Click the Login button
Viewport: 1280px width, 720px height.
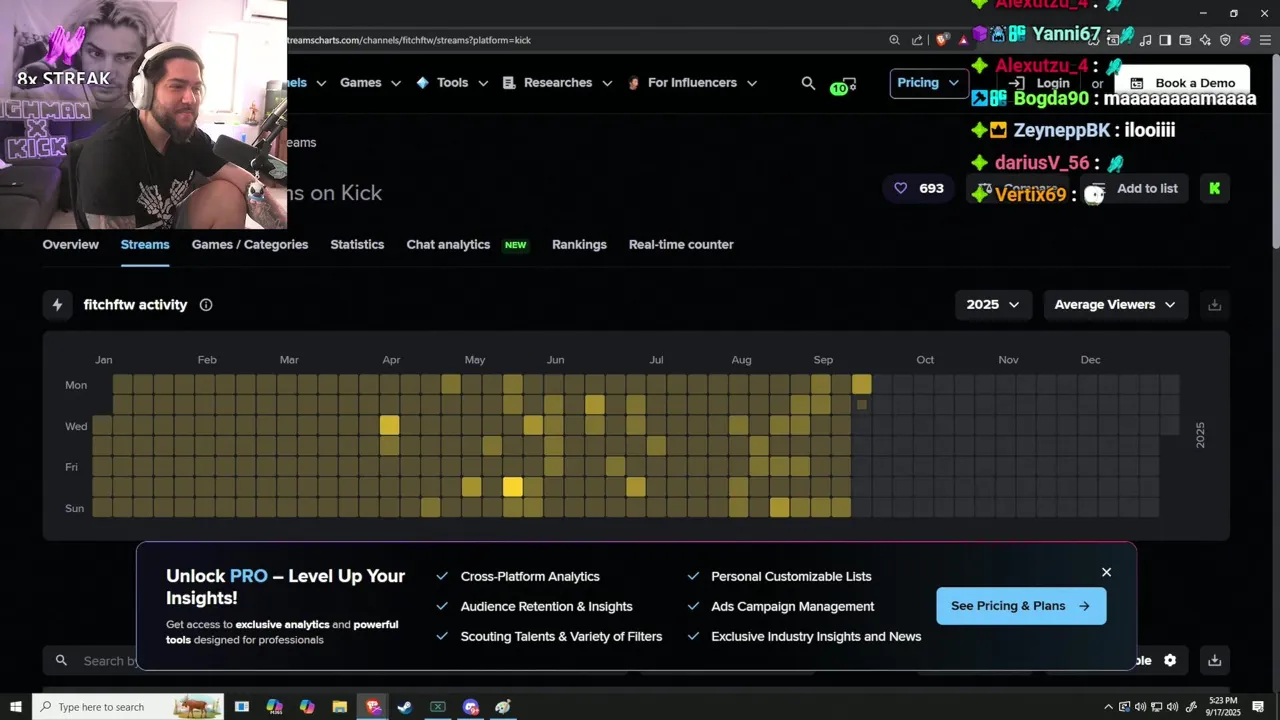(1041, 83)
